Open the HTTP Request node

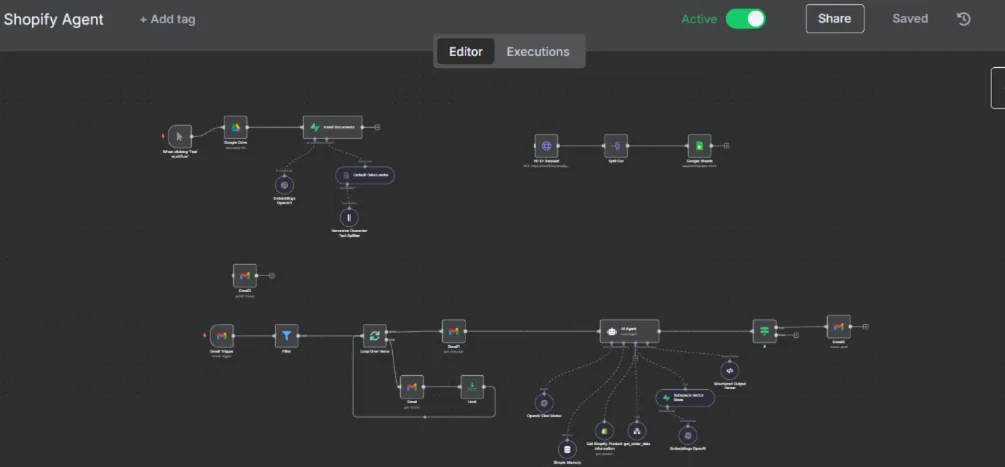546,146
